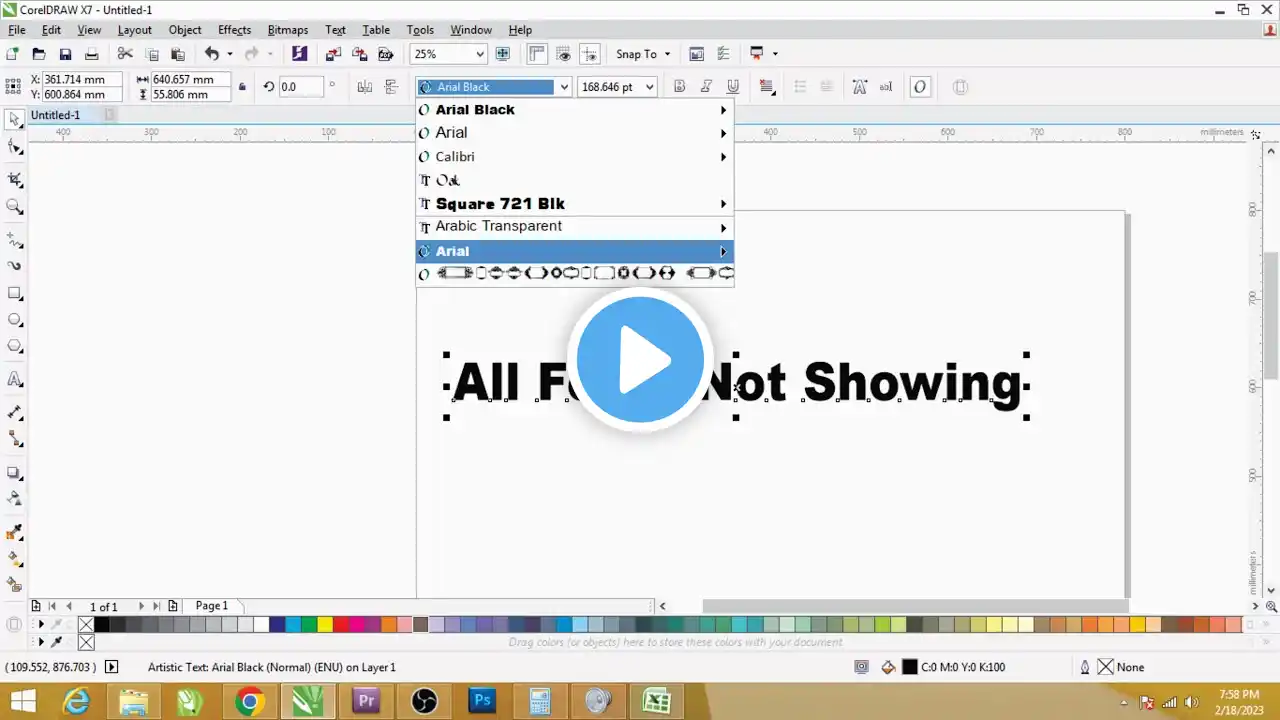Toggle Italic text formatting
This screenshot has width=1280, height=720.
click(x=707, y=87)
